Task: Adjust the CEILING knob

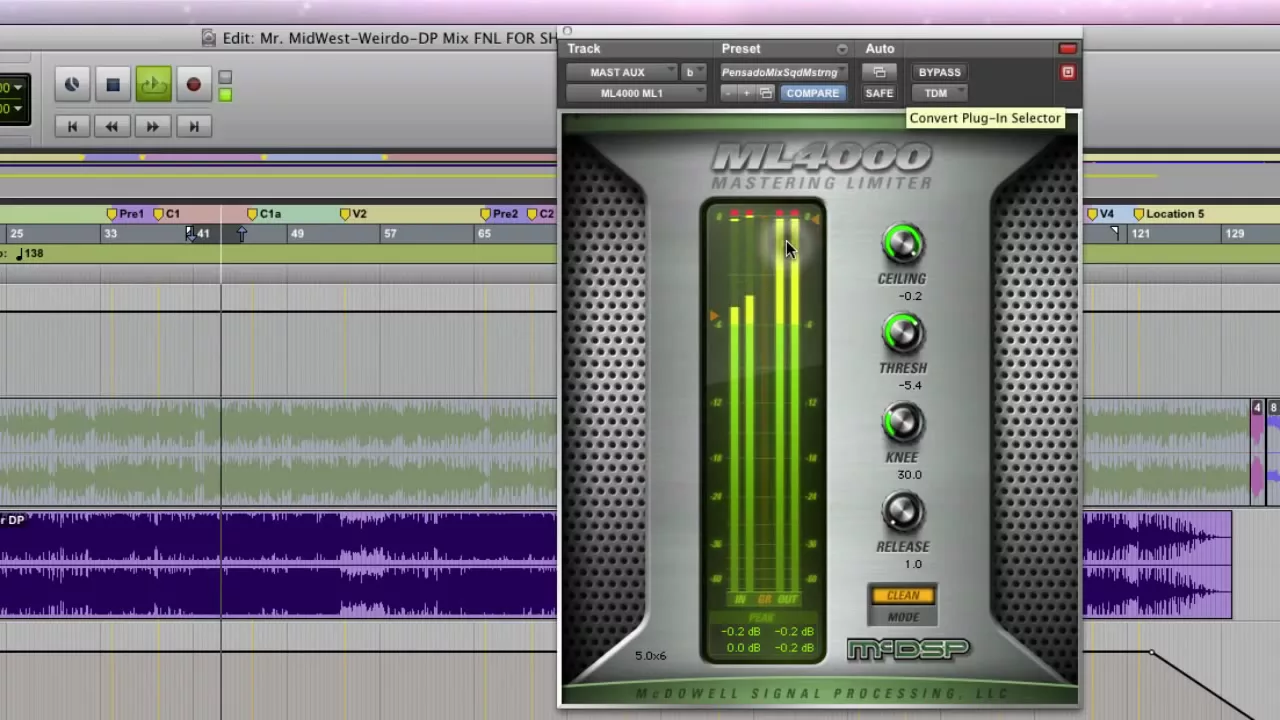Action: [902, 244]
